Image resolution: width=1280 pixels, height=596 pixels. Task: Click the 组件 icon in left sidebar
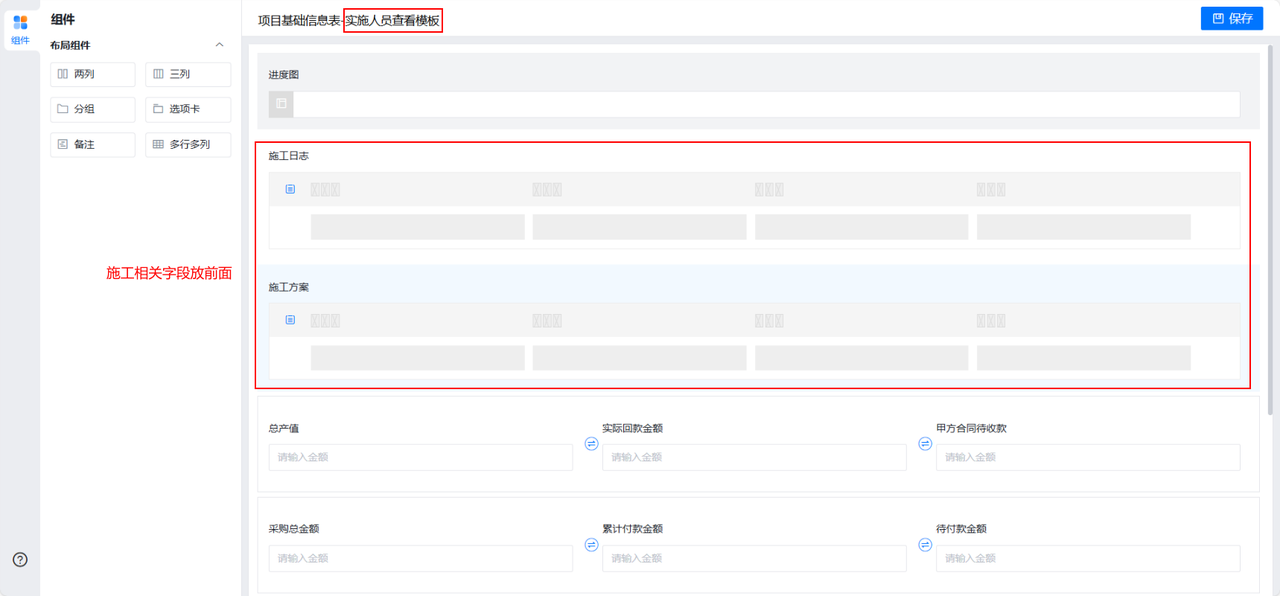20,28
